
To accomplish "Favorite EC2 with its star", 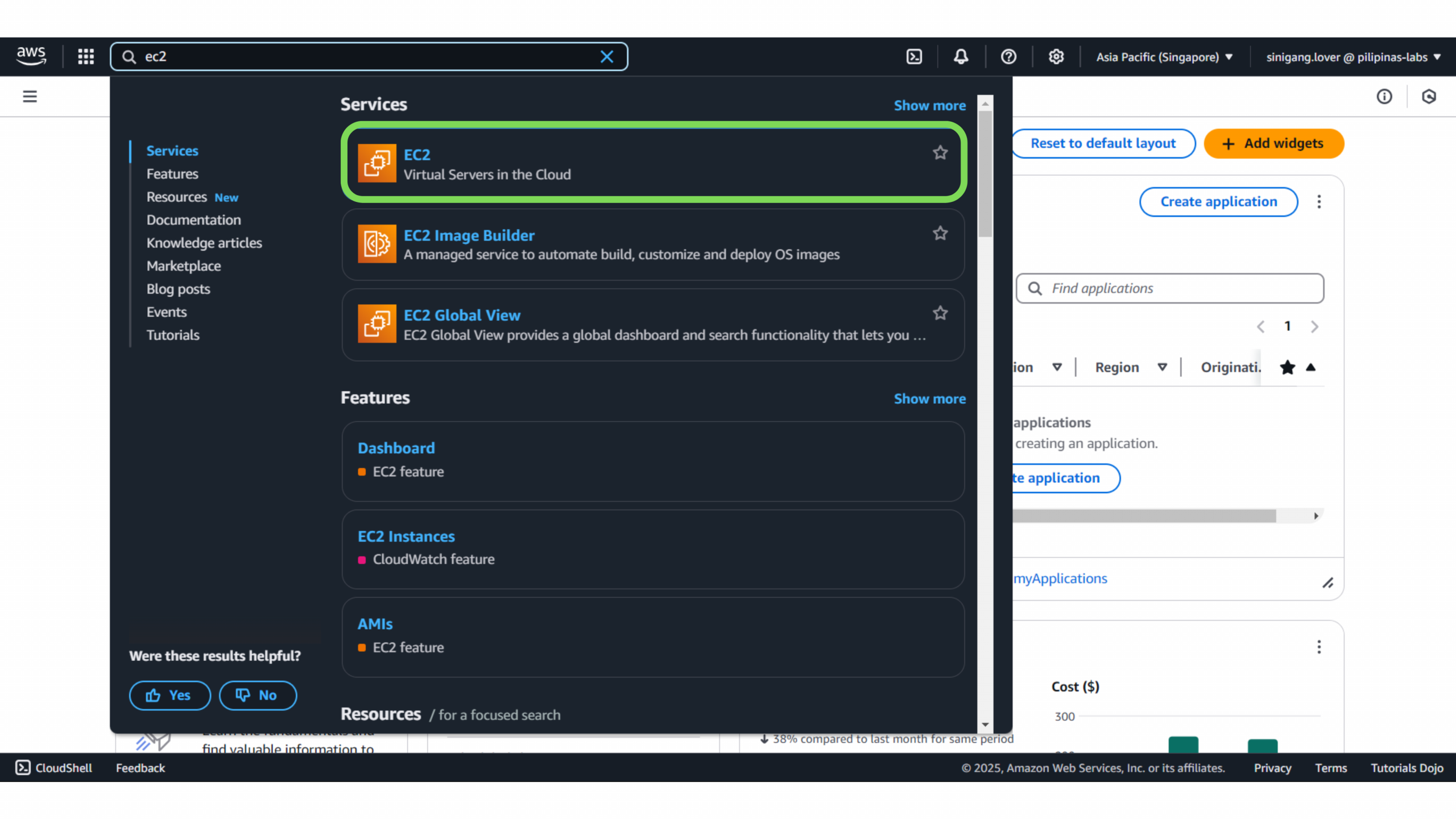I will click(x=940, y=152).
